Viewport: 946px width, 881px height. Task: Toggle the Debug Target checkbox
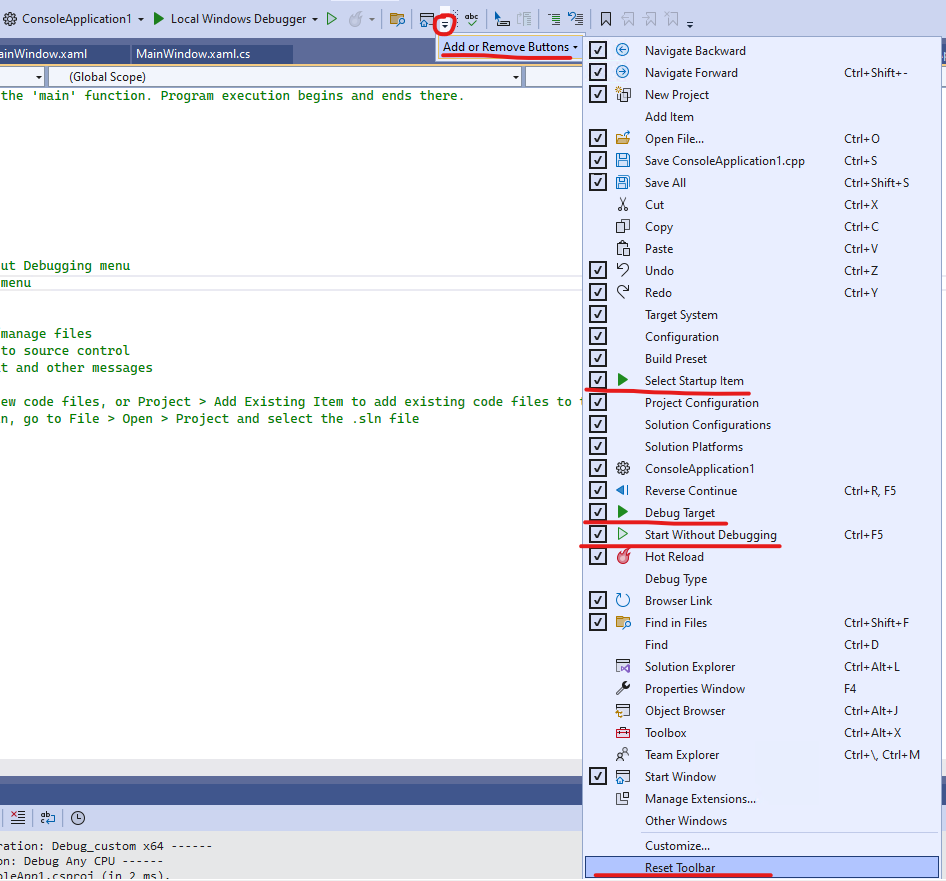tap(598, 512)
